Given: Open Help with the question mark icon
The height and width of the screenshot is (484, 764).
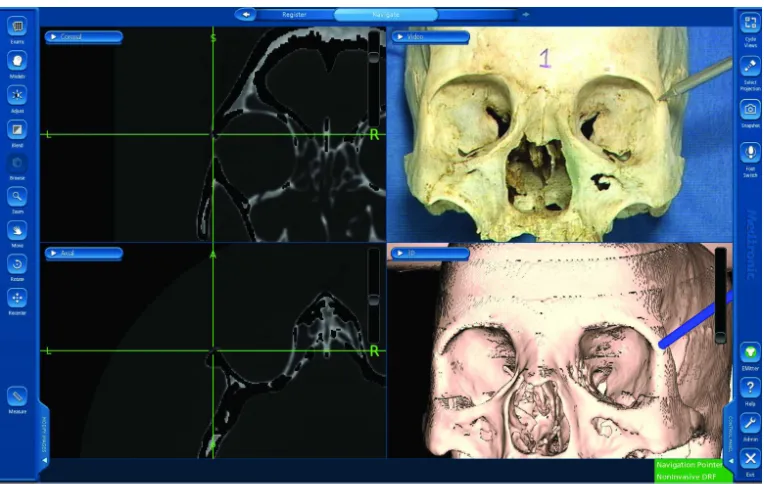Looking at the screenshot, I should [x=750, y=388].
